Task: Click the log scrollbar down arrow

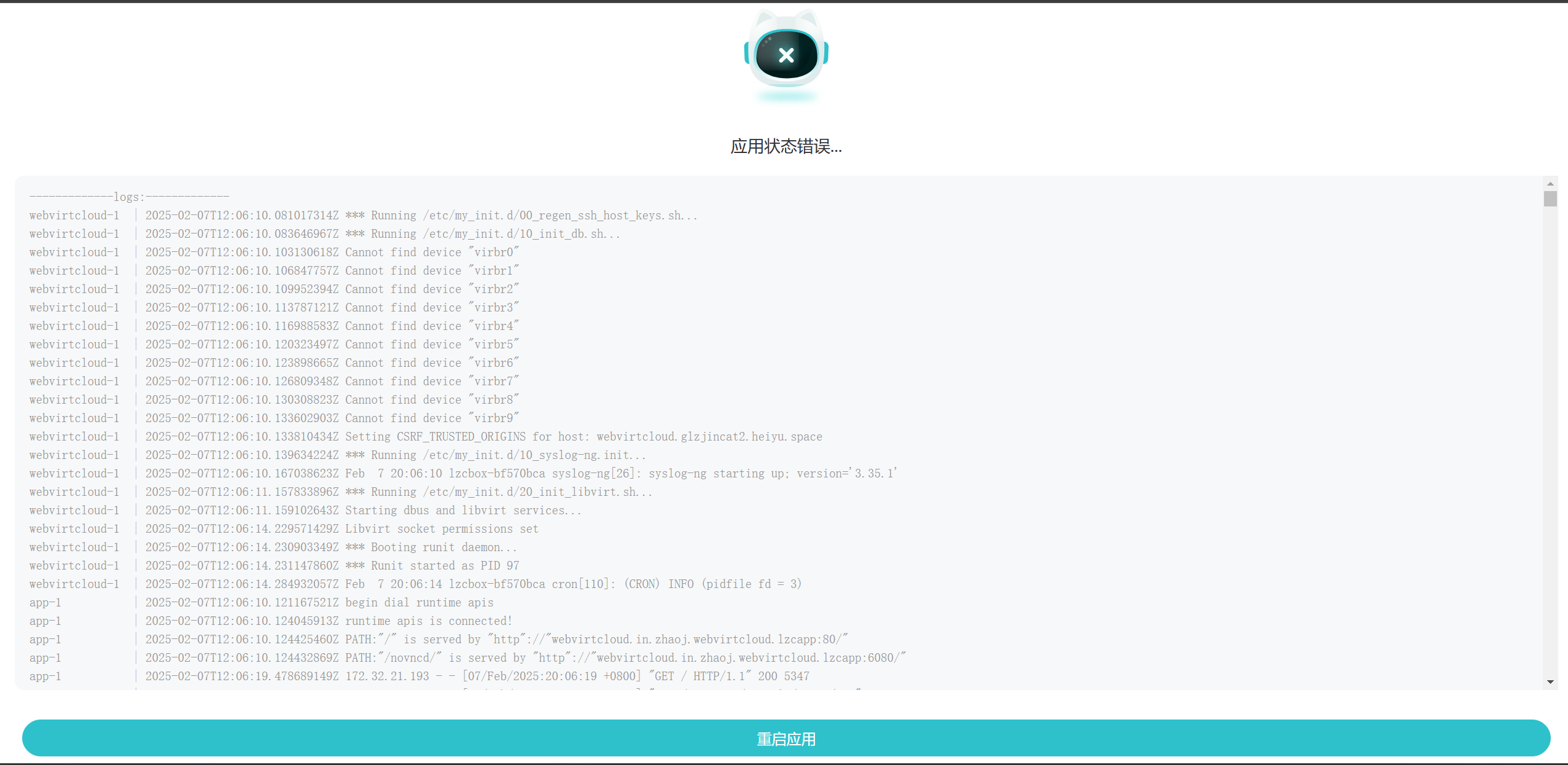Action: [x=1550, y=681]
